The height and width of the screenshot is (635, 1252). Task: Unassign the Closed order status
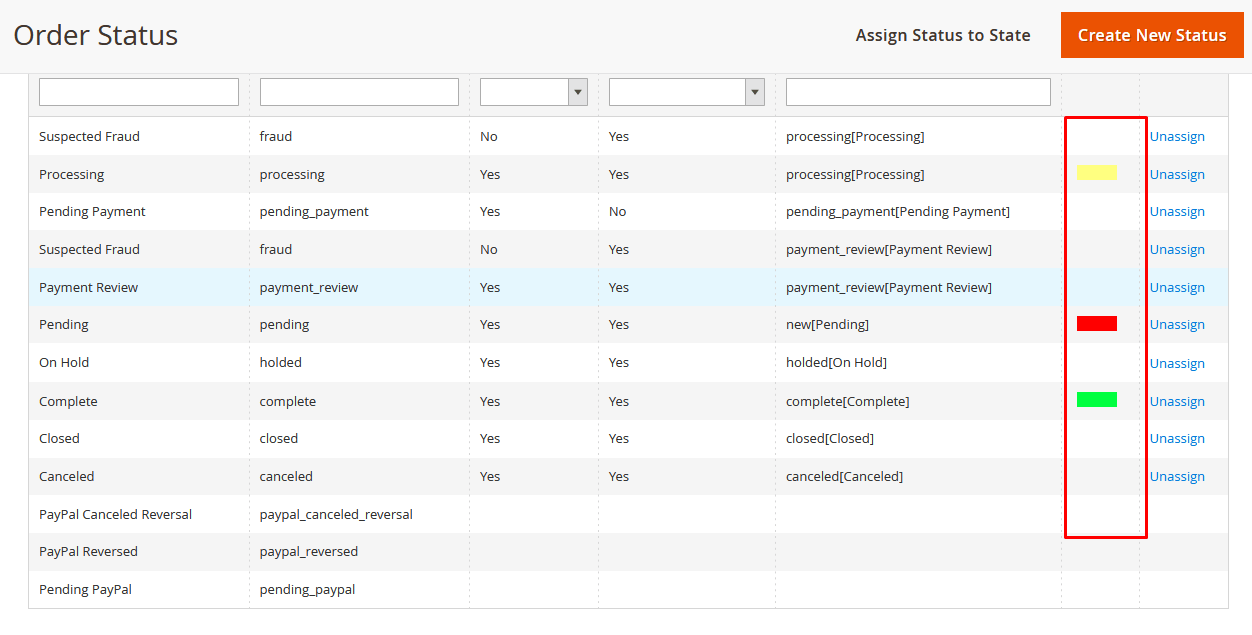(1177, 438)
